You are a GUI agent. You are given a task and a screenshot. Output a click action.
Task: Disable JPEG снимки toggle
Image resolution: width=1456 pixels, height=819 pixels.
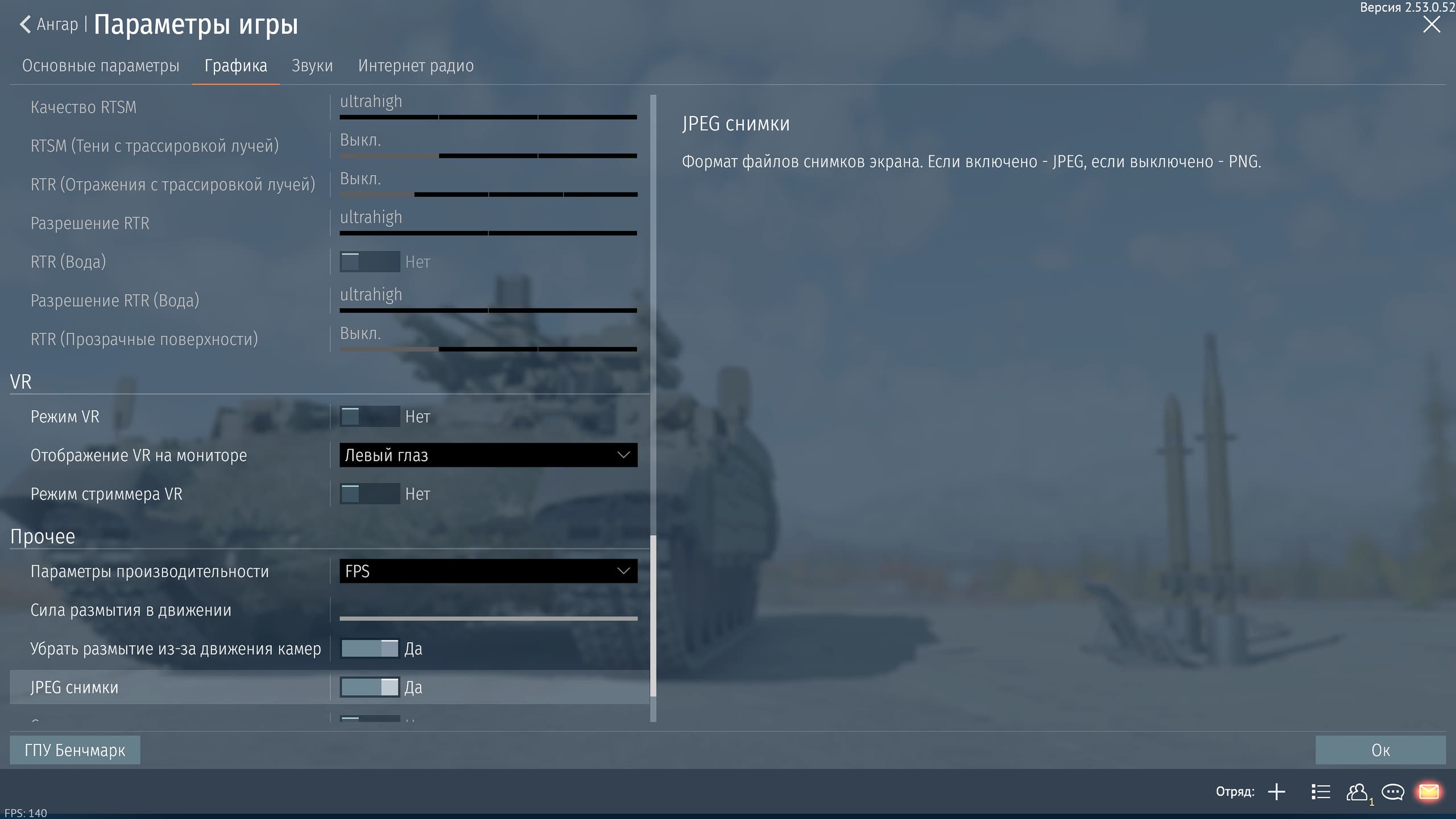370,687
